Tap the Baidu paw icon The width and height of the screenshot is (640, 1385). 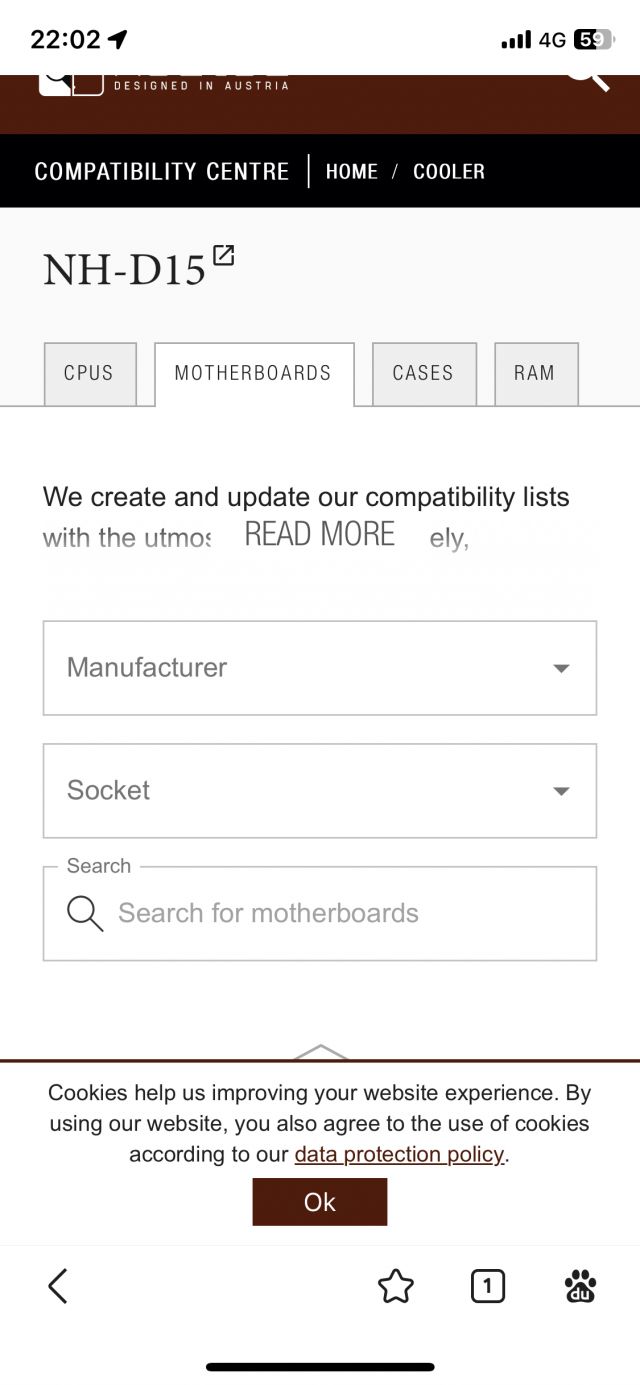pyautogui.click(x=580, y=1286)
